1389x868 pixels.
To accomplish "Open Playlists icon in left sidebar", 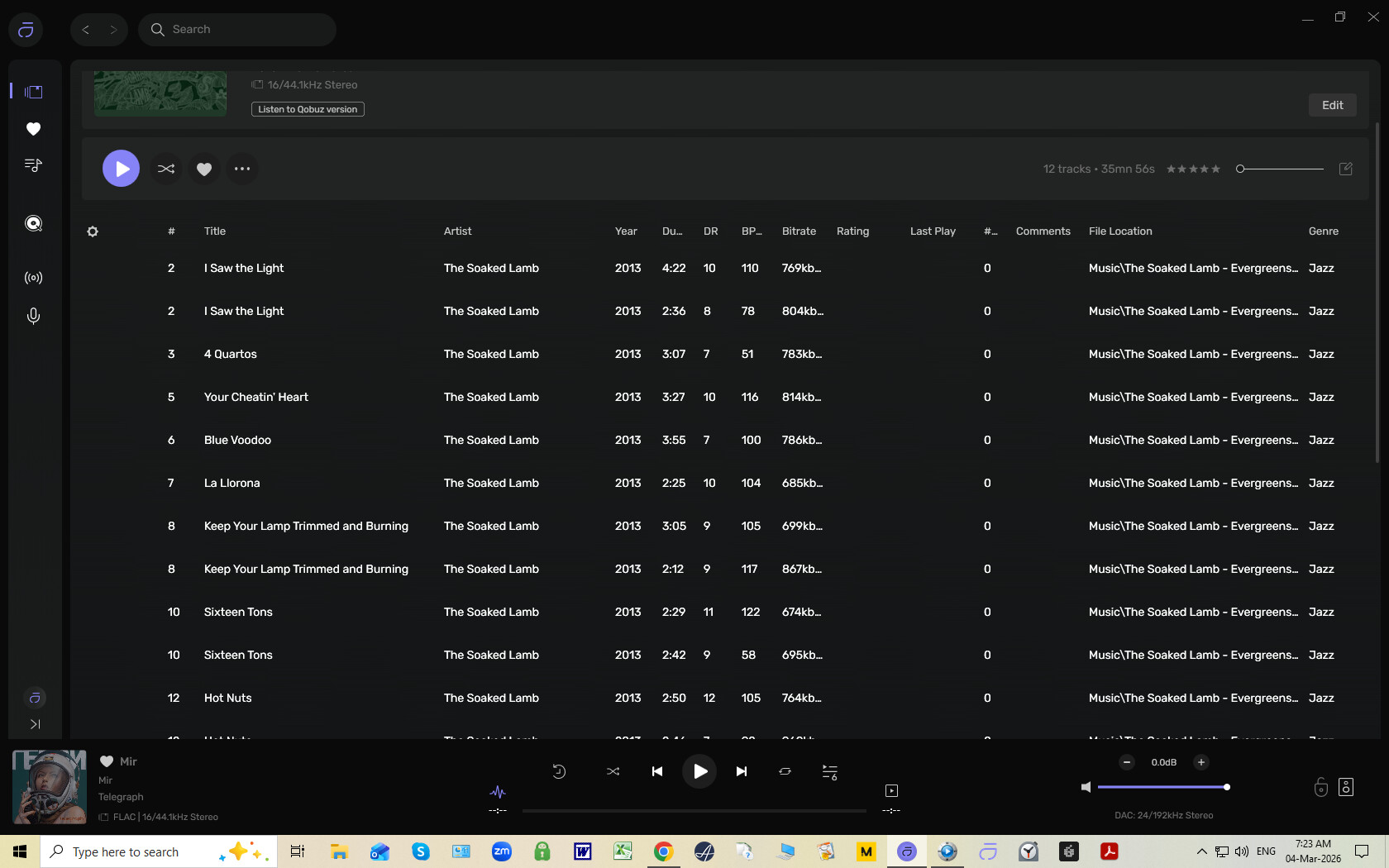I will 33,165.
